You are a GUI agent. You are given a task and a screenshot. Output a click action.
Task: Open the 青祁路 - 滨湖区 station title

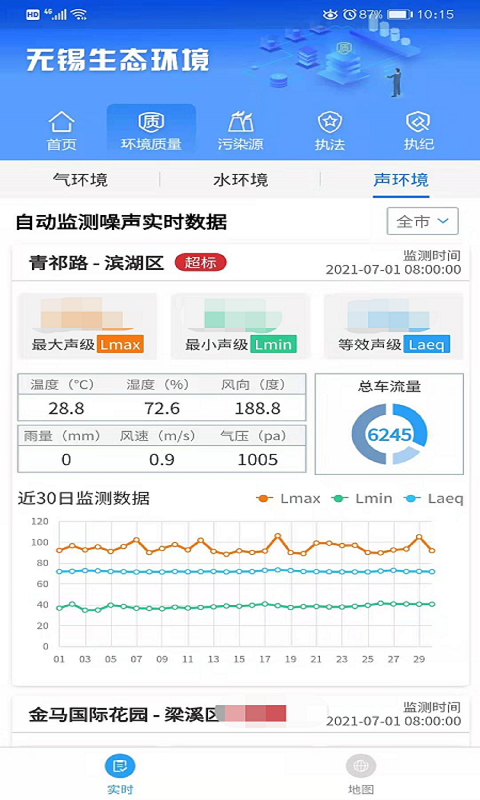click(96, 263)
